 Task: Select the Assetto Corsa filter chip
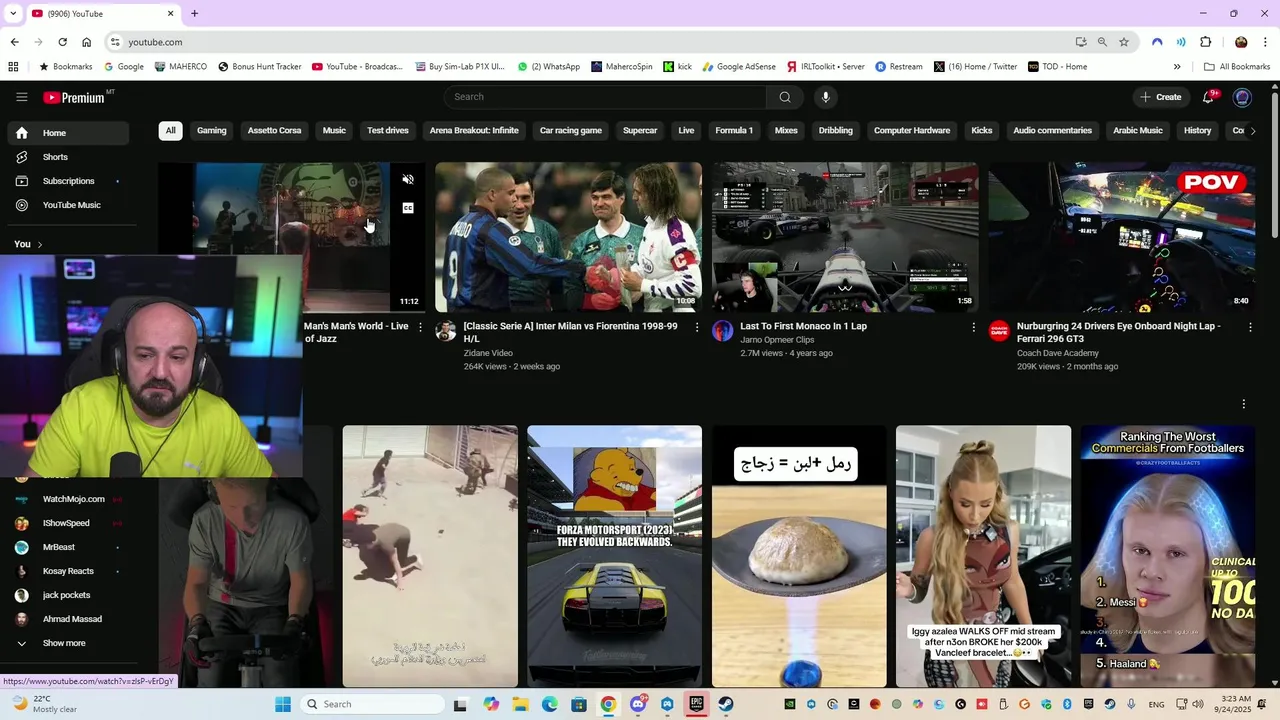tap(274, 131)
